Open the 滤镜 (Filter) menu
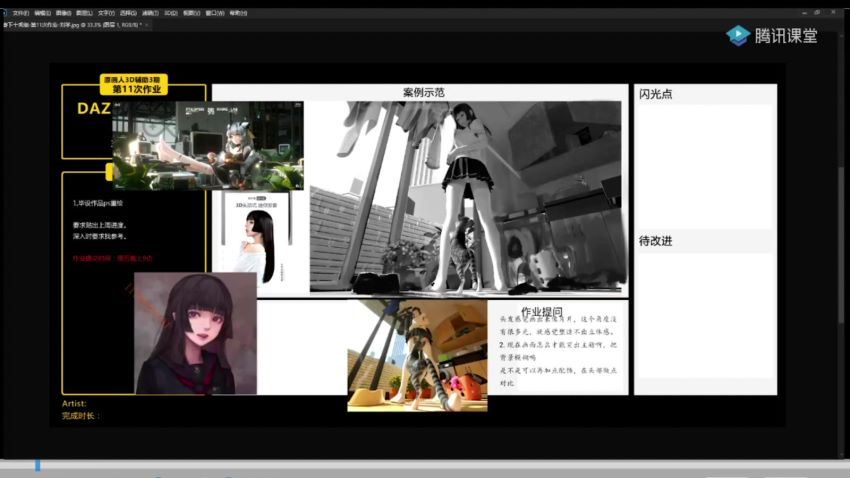The width and height of the screenshot is (850, 478). 150,13
